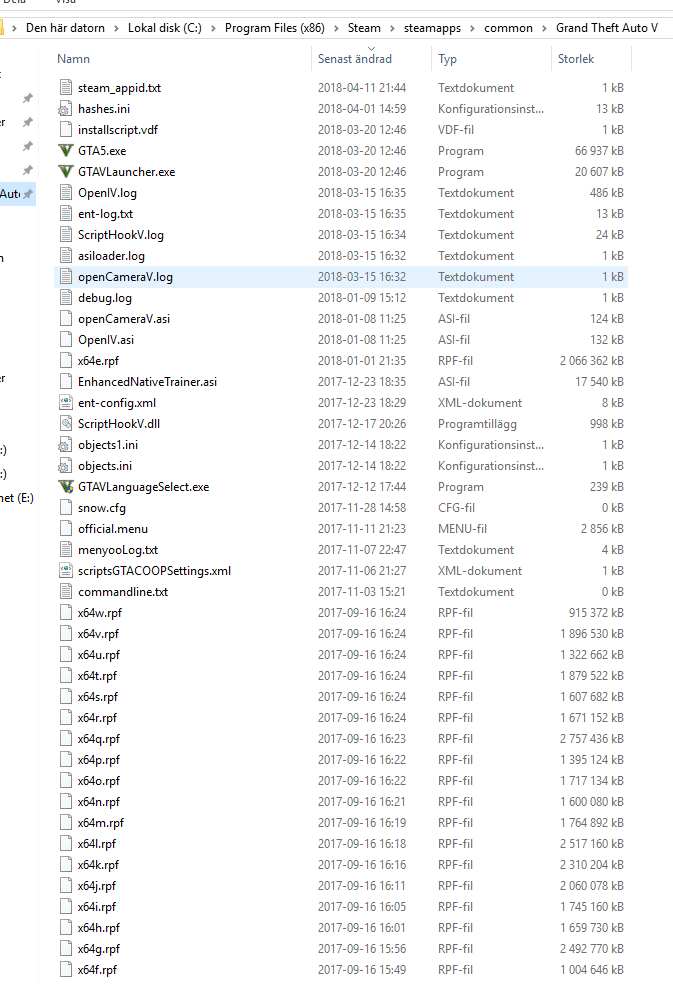The image size is (673, 1000).
Task: Click the objects.ini file icon
Action: coord(65,466)
